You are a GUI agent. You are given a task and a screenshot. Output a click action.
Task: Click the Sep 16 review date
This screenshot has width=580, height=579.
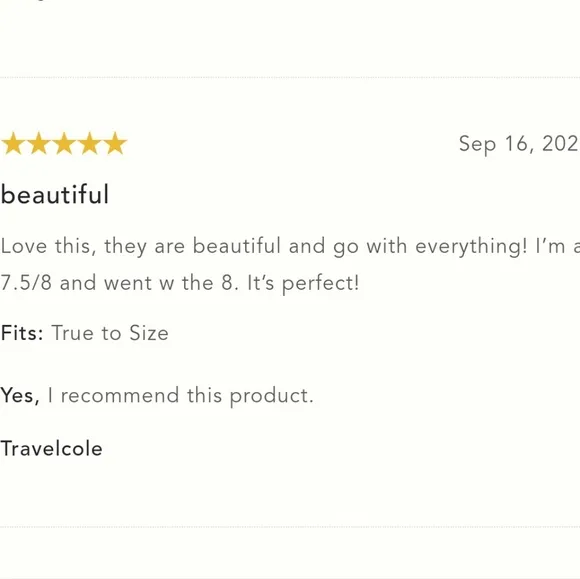(519, 144)
